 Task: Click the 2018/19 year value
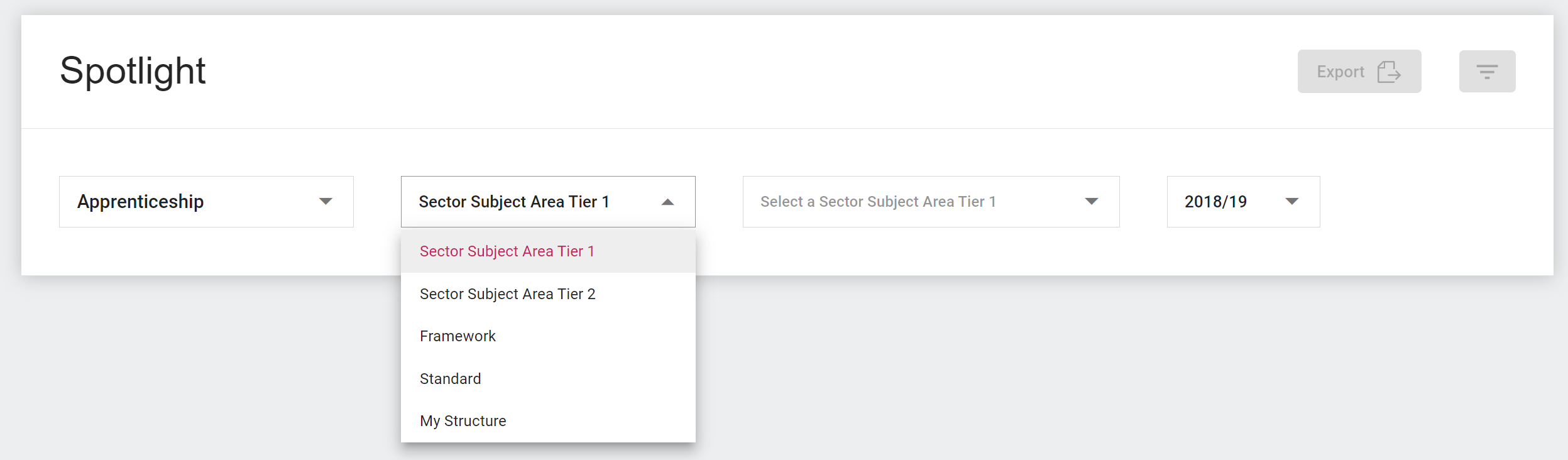(1215, 202)
